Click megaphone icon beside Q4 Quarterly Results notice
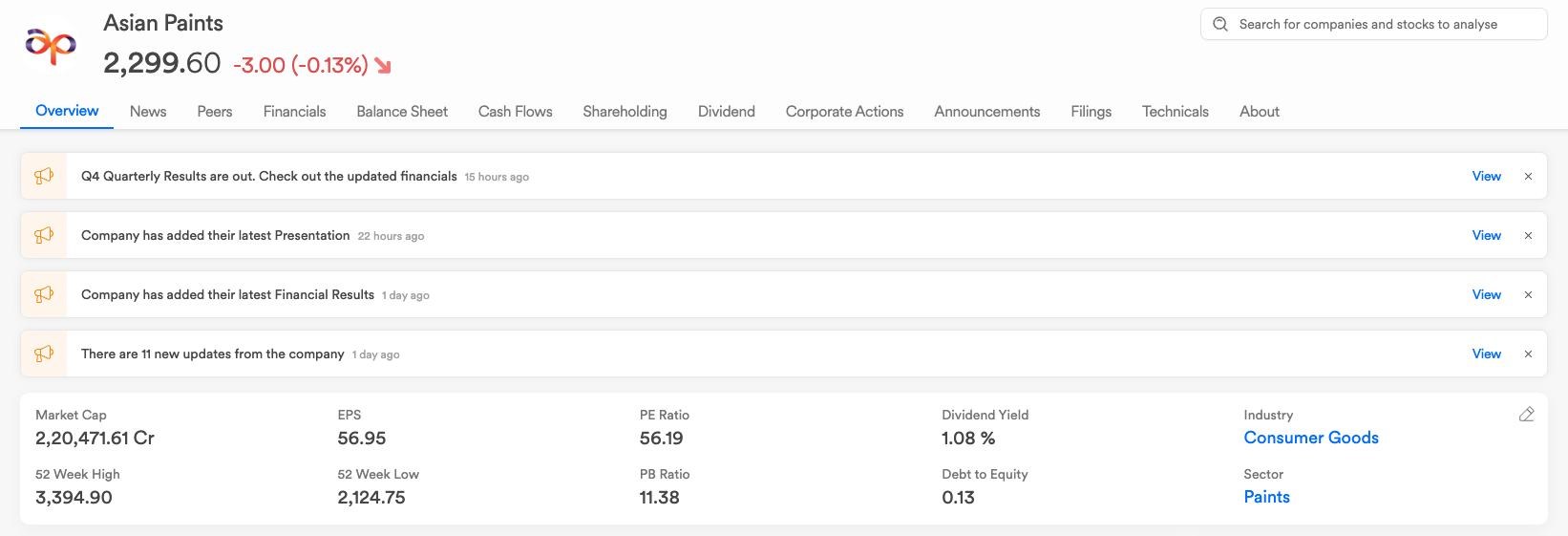The height and width of the screenshot is (536, 1568). (x=44, y=176)
